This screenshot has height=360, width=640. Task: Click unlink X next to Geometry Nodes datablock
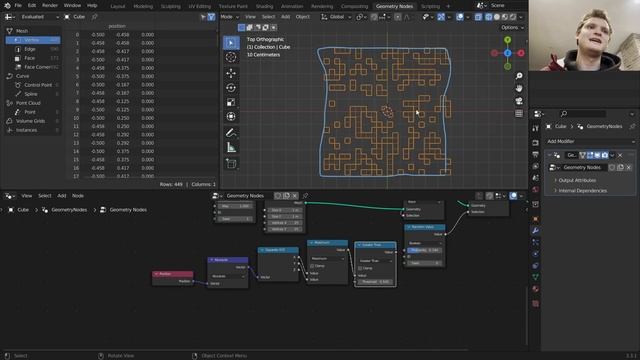click(629, 167)
